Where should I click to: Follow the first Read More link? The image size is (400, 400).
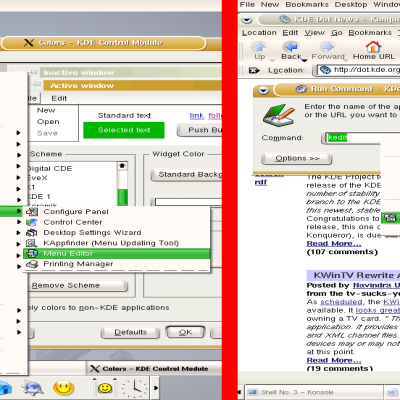334,244
